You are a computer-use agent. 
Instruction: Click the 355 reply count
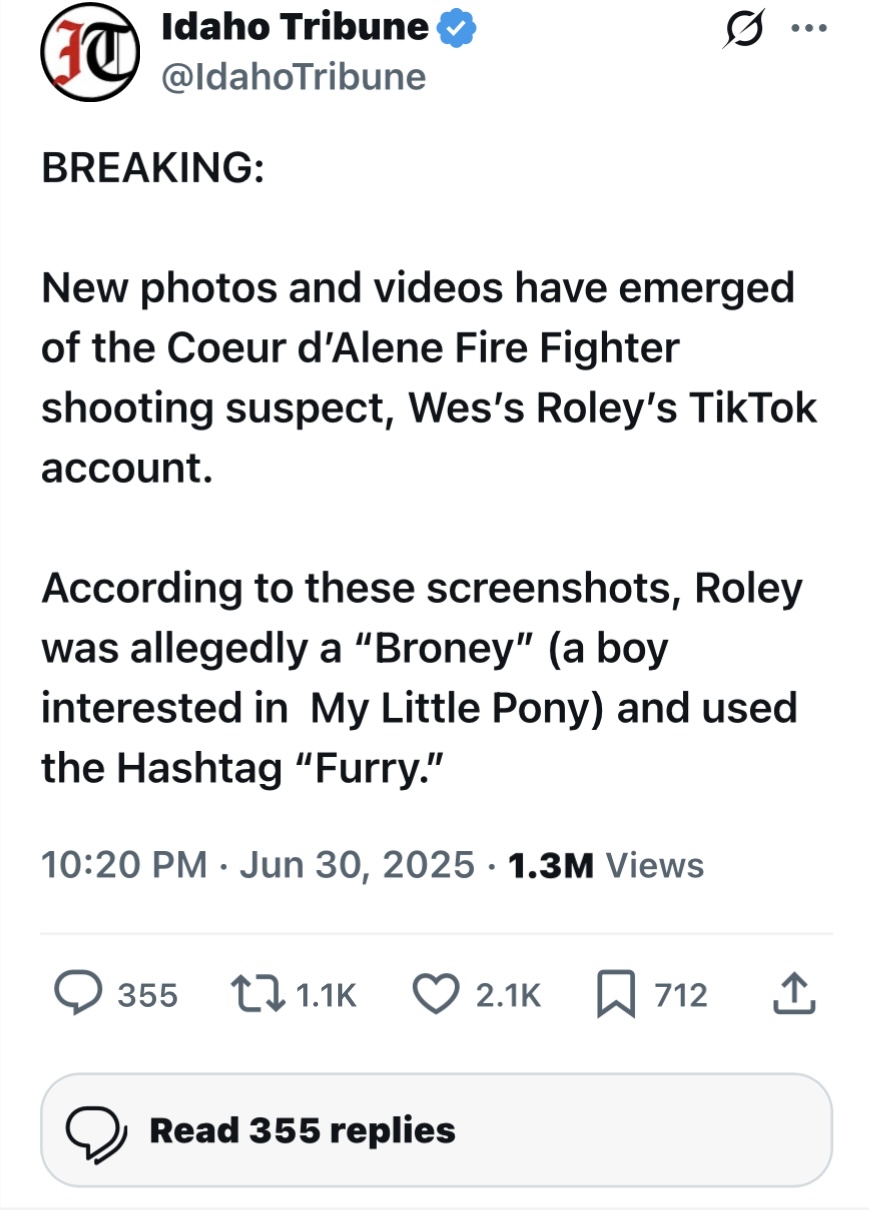tap(147, 994)
